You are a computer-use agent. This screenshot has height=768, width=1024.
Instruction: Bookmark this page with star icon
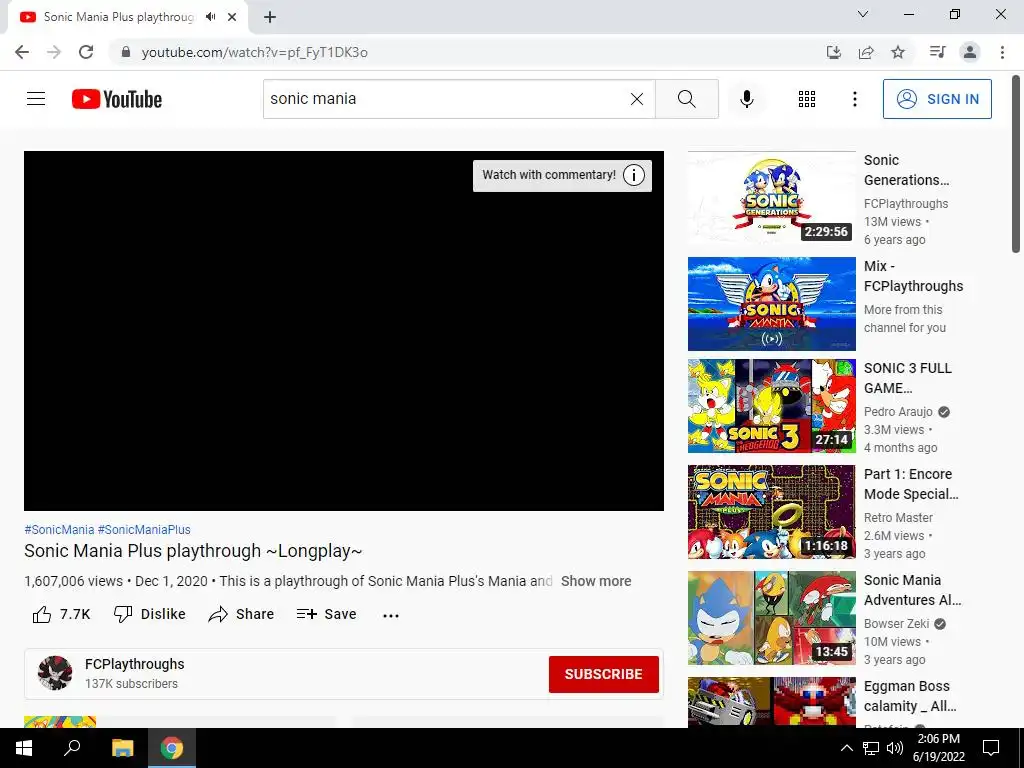coord(898,52)
